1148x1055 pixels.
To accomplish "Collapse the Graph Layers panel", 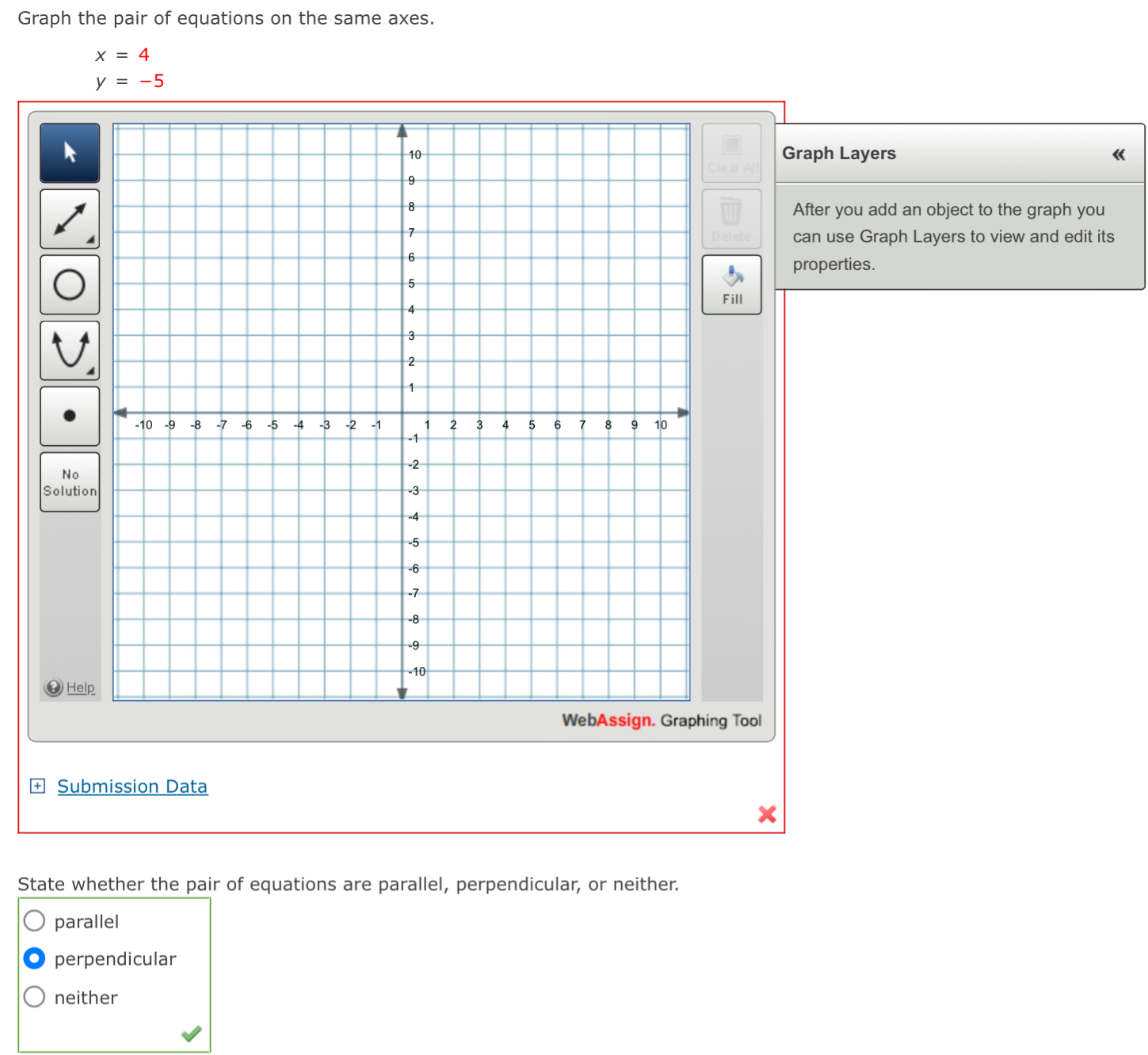I will (1119, 154).
